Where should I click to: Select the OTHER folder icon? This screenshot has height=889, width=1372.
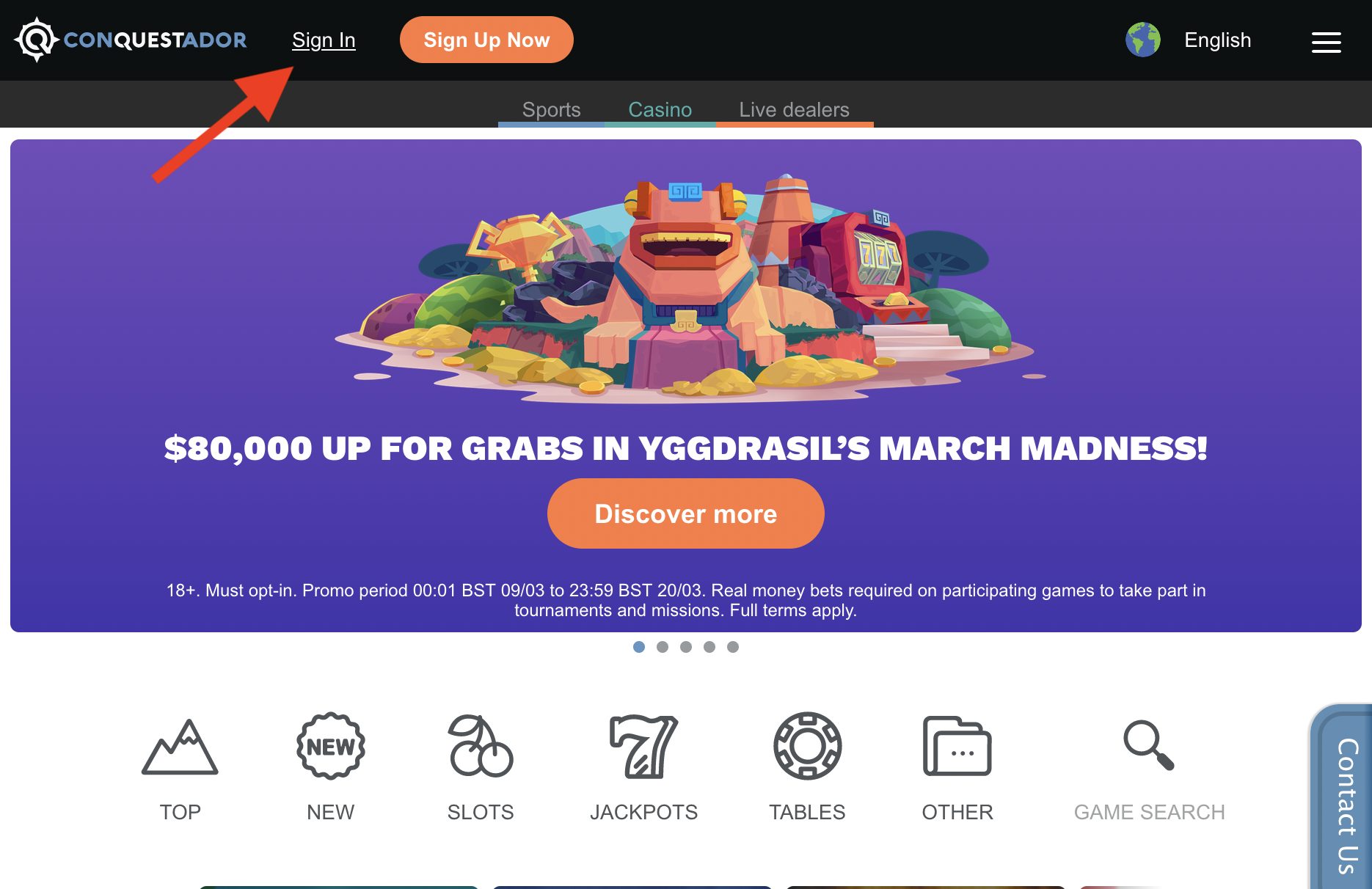[x=957, y=746]
